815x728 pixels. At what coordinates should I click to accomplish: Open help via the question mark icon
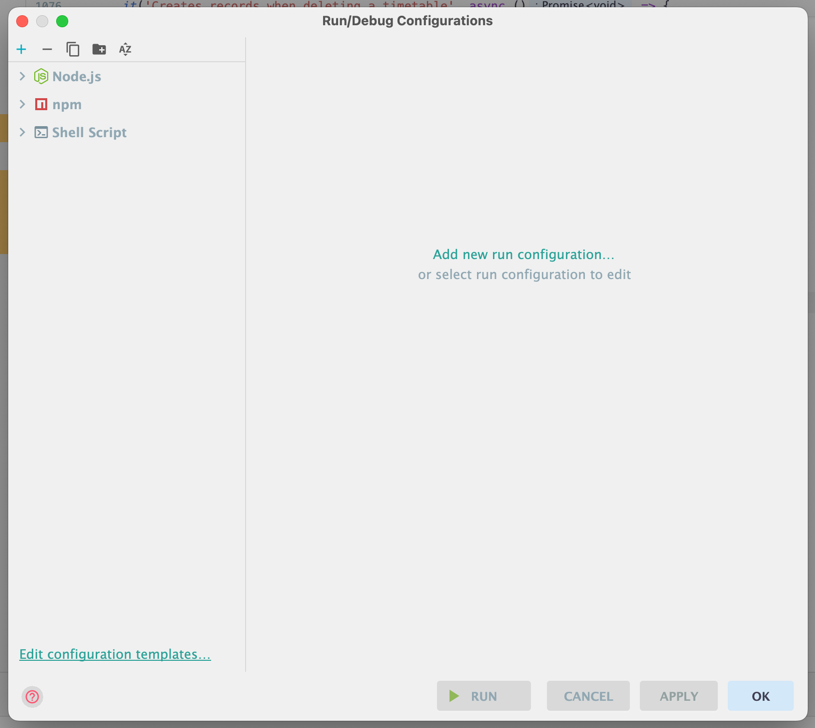pos(32,697)
